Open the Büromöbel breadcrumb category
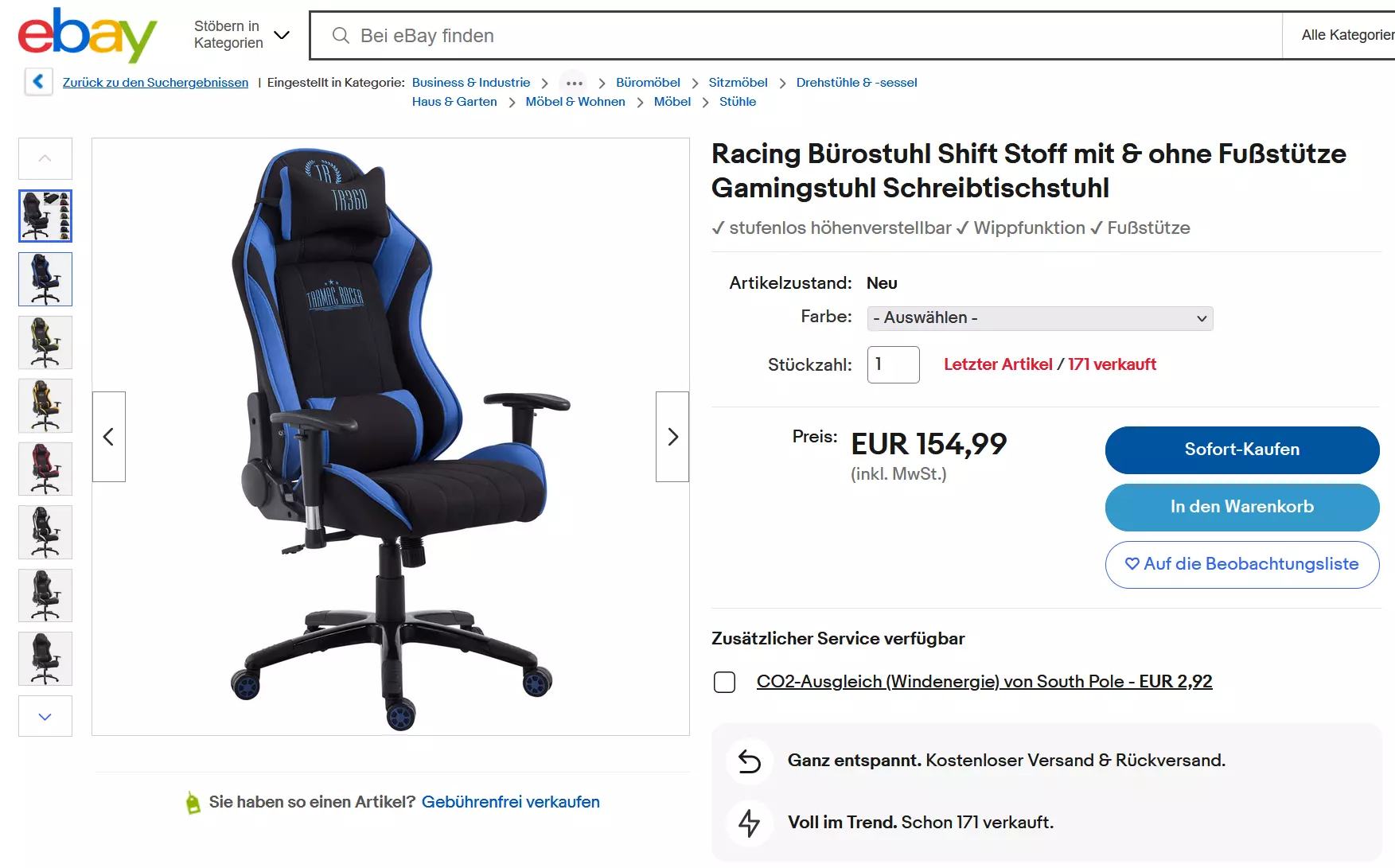 click(x=648, y=83)
